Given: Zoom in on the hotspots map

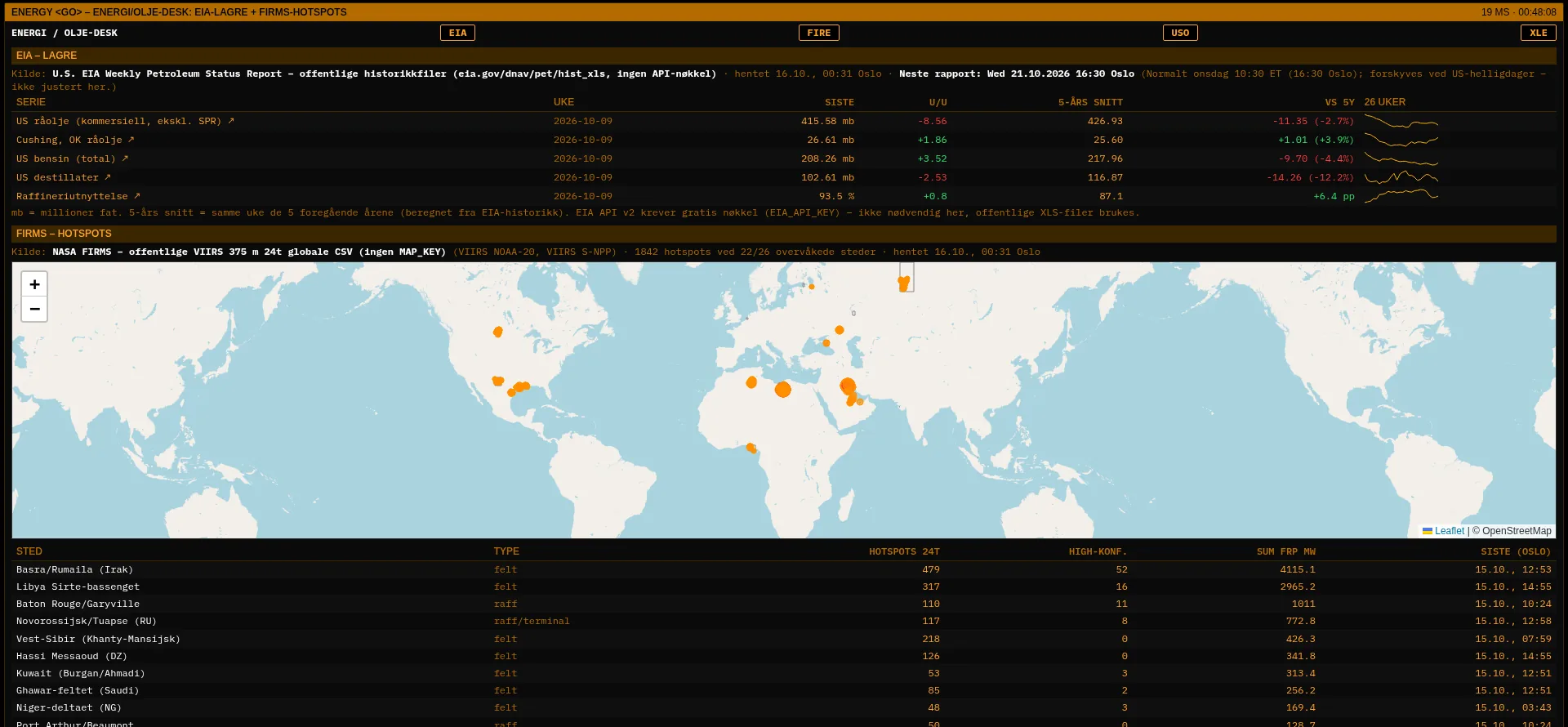Looking at the screenshot, I should pos(34,284).
